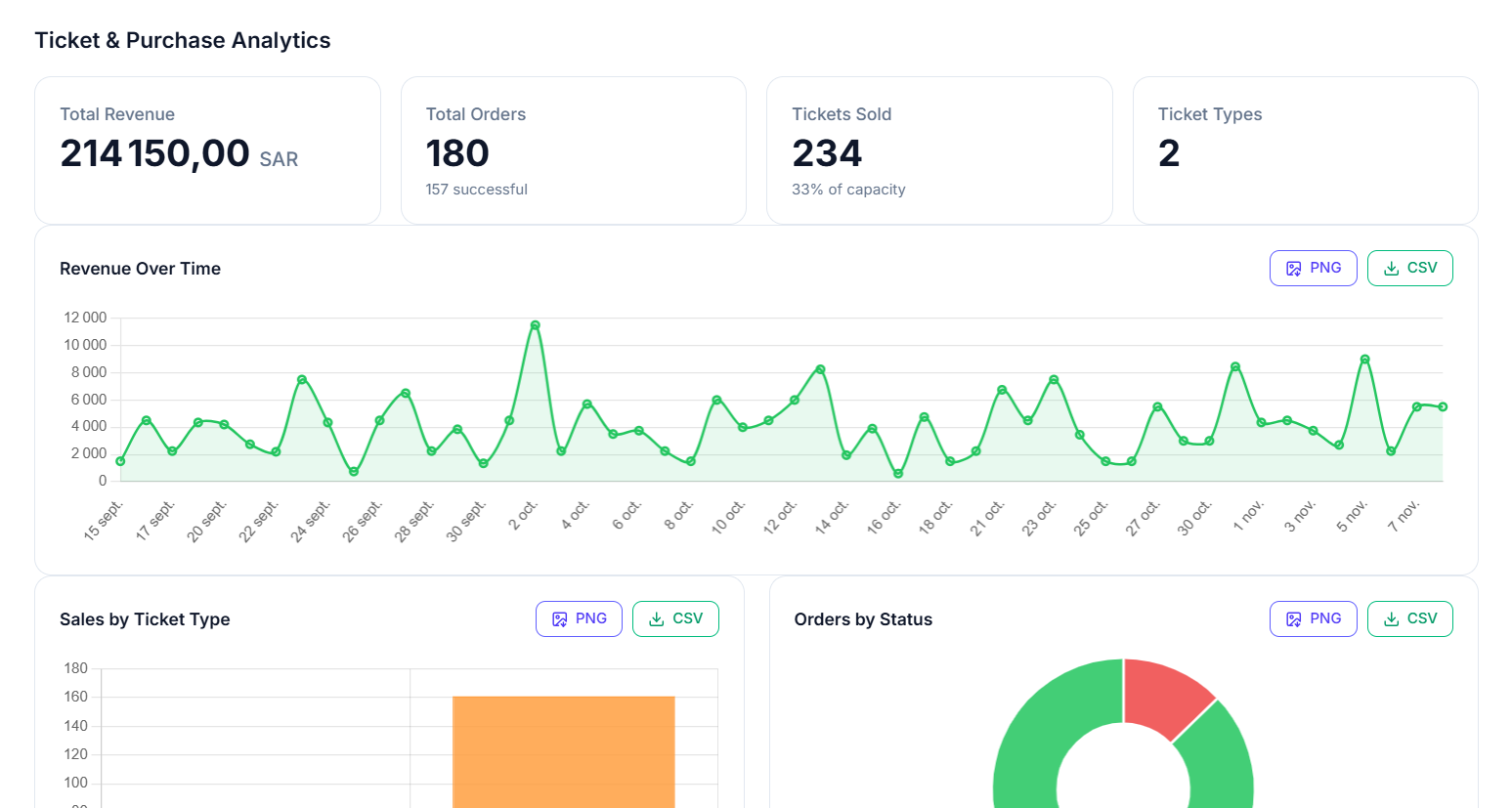Click the "12 000" y-axis label
This screenshot has width=1512, height=808.
point(85,318)
